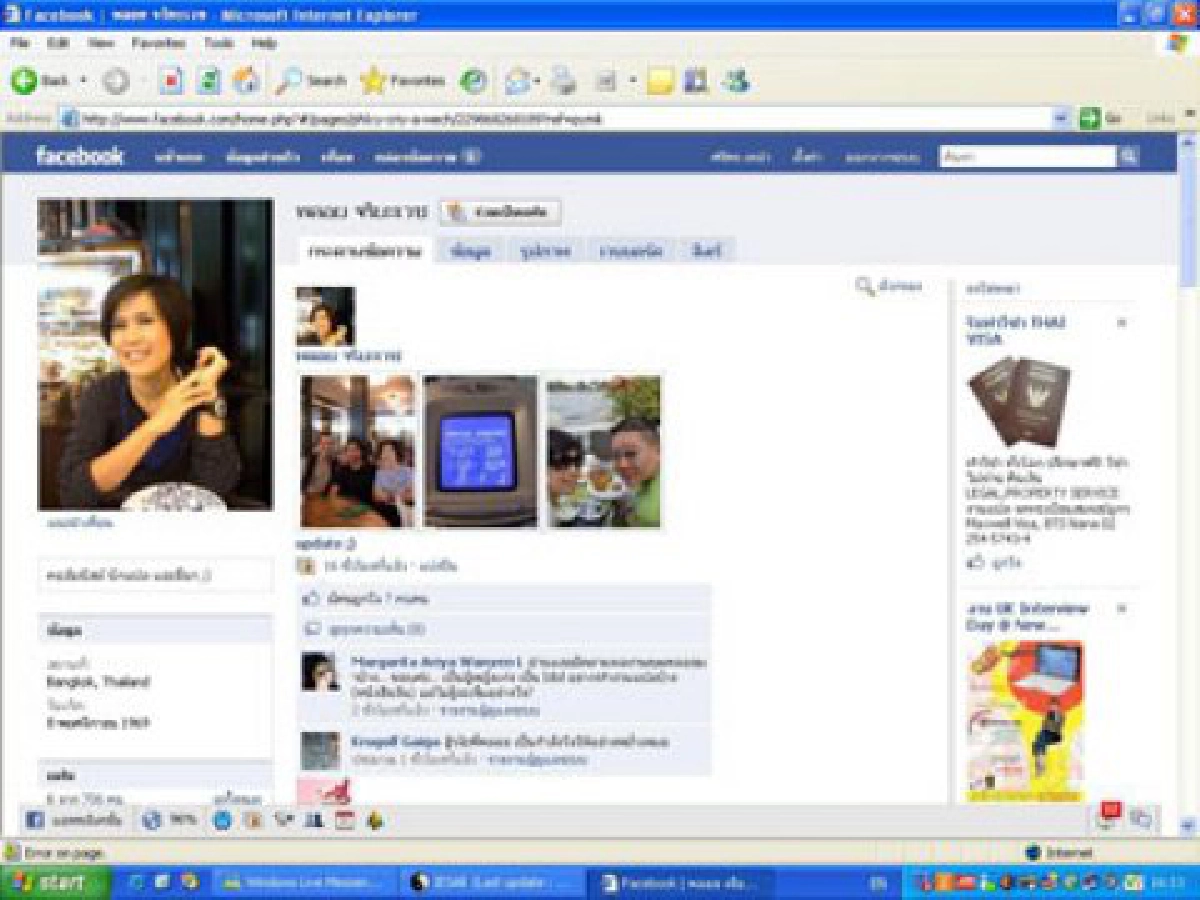This screenshot has width=1200, height=900.
Task: Click the facebook logo link
Action: [79, 156]
